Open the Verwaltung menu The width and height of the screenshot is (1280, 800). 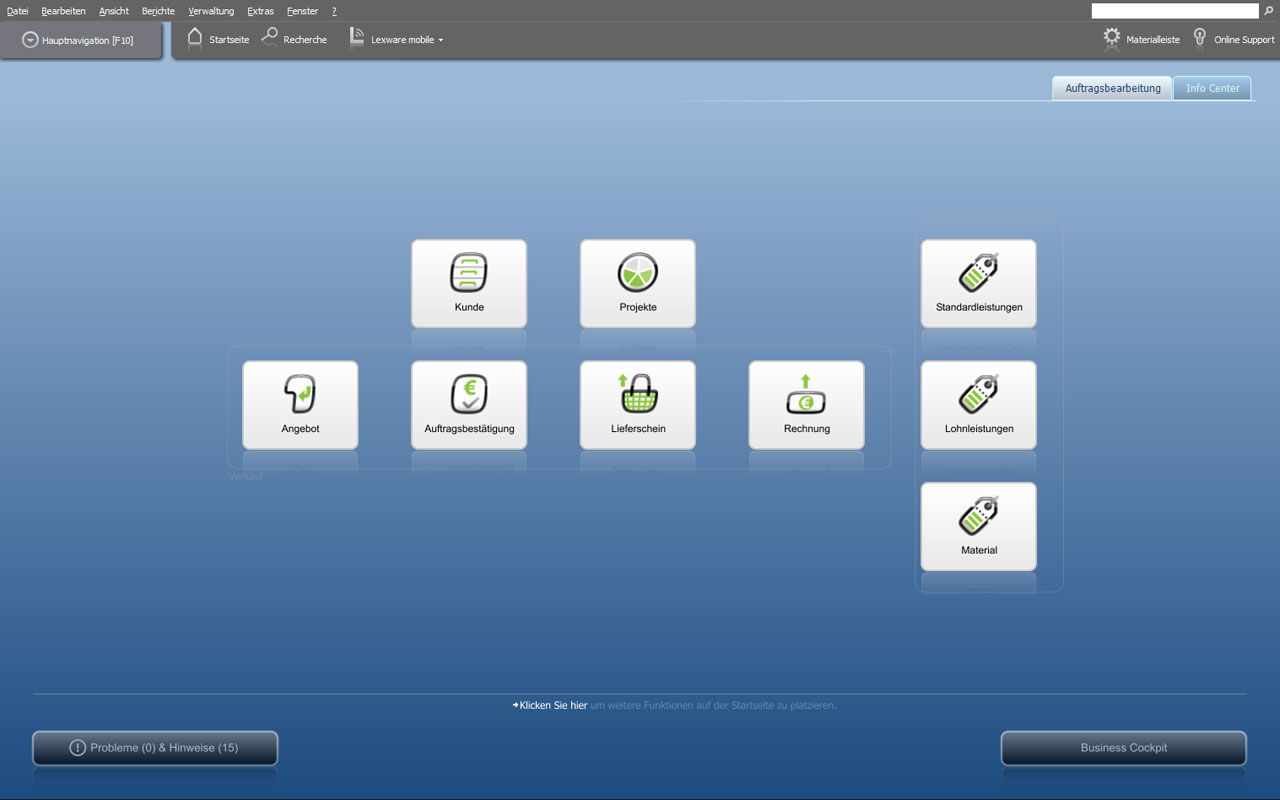(211, 11)
